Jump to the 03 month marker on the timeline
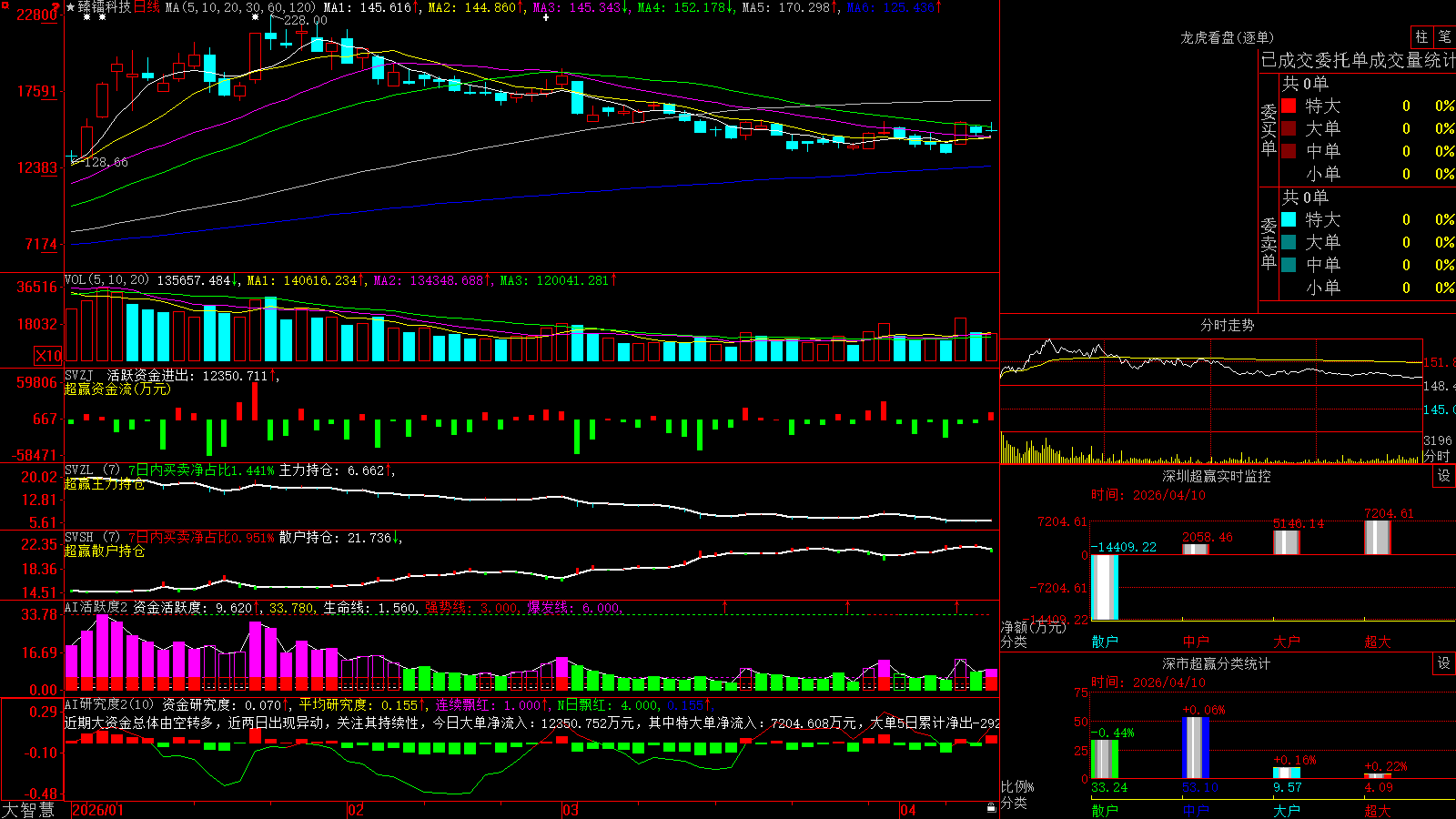The width and height of the screenshot is (1456, 819). pos(571,810)
